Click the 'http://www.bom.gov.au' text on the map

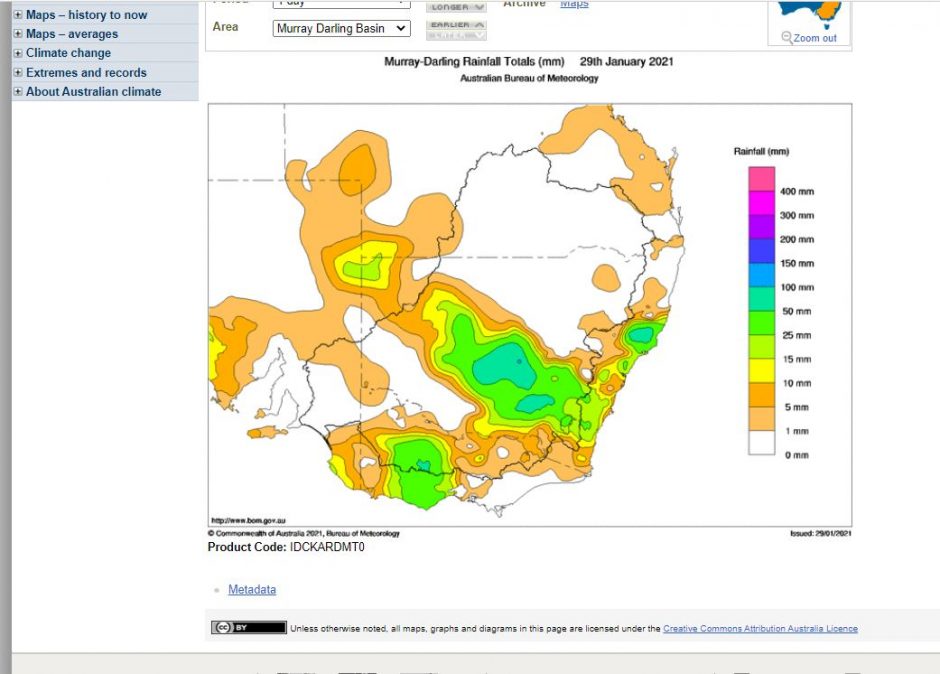(x=248, y=520)
